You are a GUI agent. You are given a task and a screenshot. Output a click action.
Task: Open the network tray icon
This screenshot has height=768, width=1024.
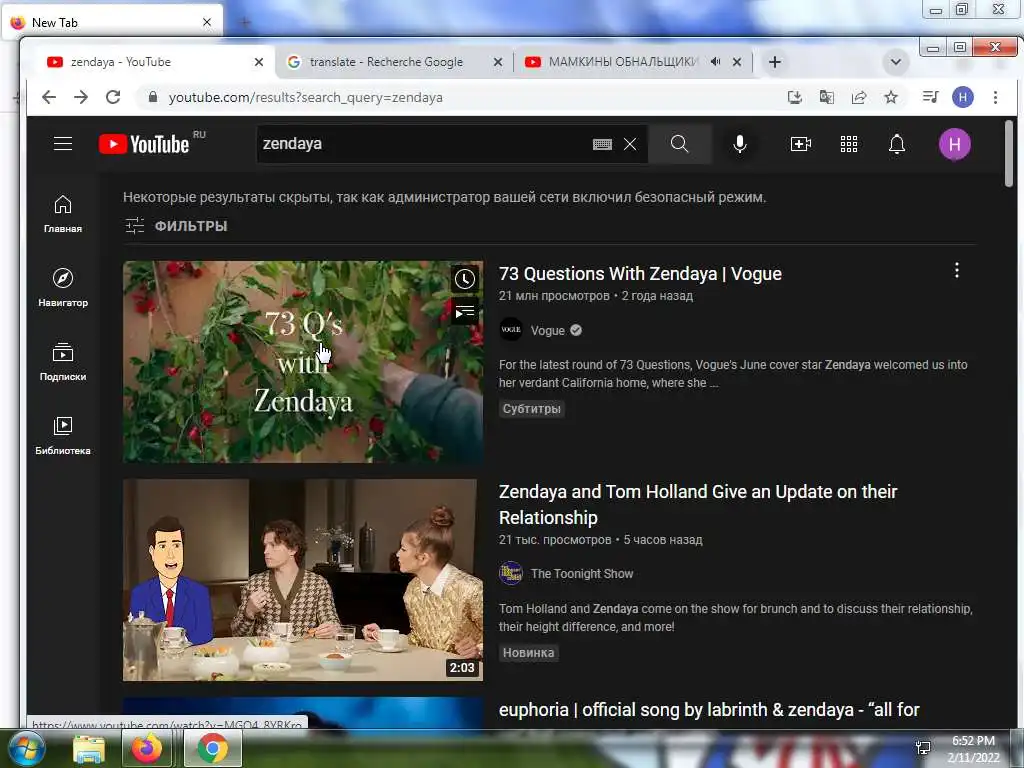click(923, 748)
